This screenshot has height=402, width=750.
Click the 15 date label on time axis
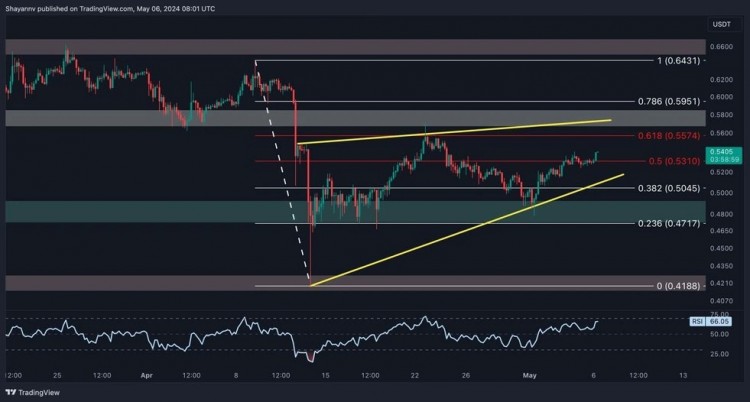(325, 376)
